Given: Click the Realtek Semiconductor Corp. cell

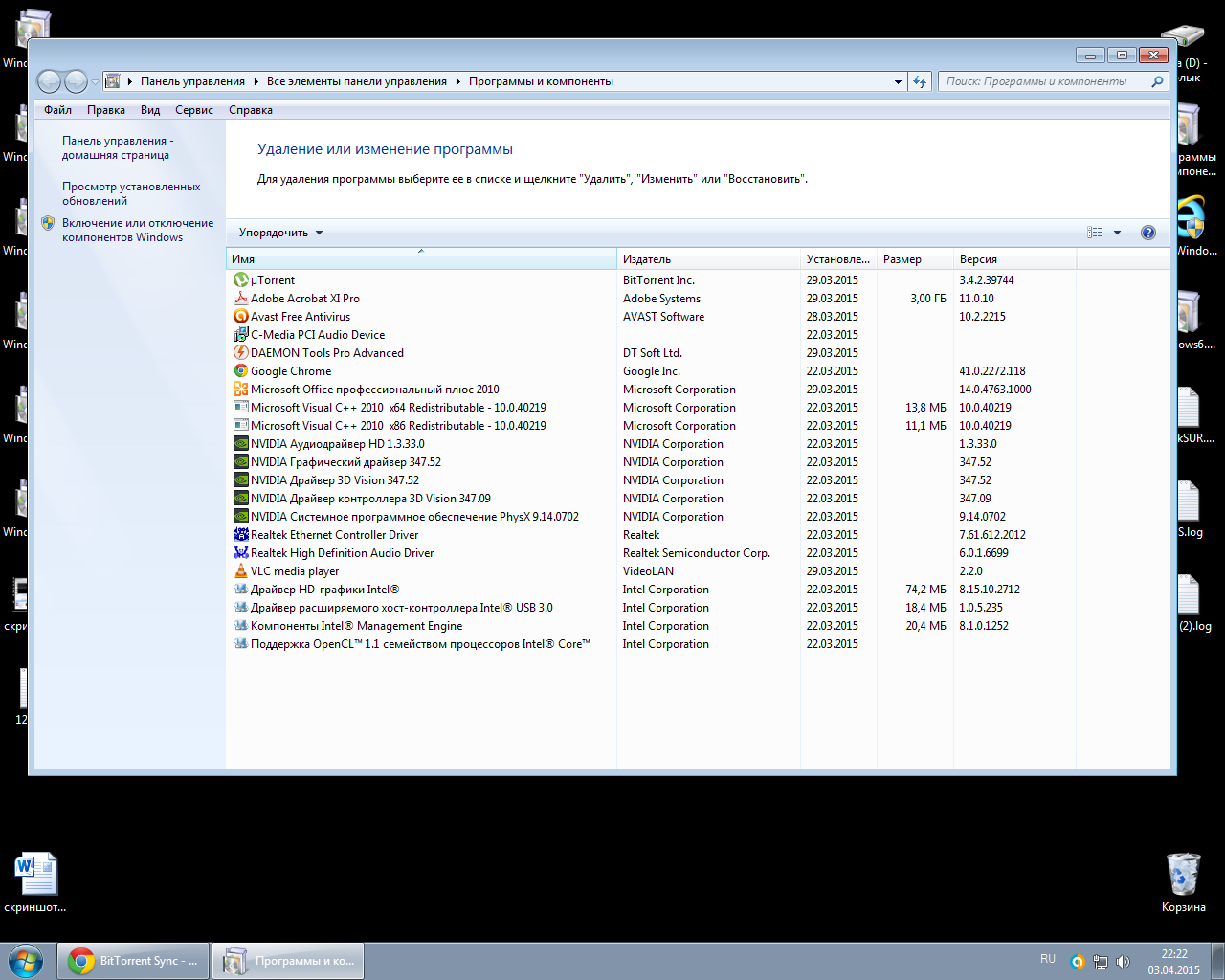Looking at the screenshot, I should (697, 553).
